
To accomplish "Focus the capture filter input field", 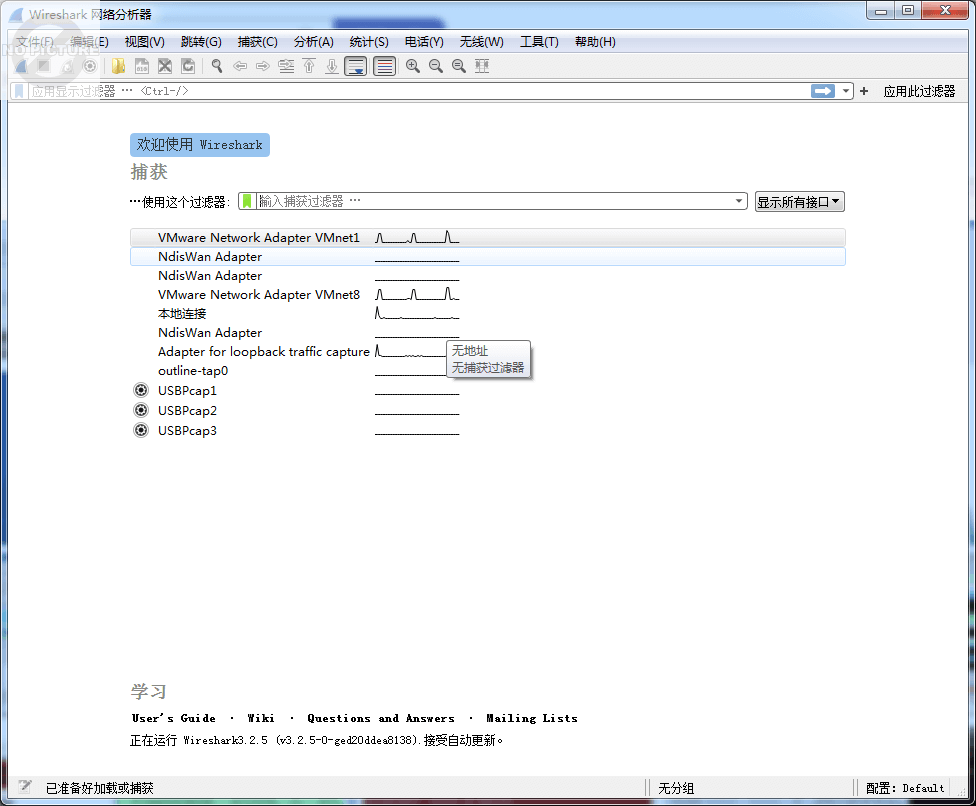I will [x=494, y=201].
